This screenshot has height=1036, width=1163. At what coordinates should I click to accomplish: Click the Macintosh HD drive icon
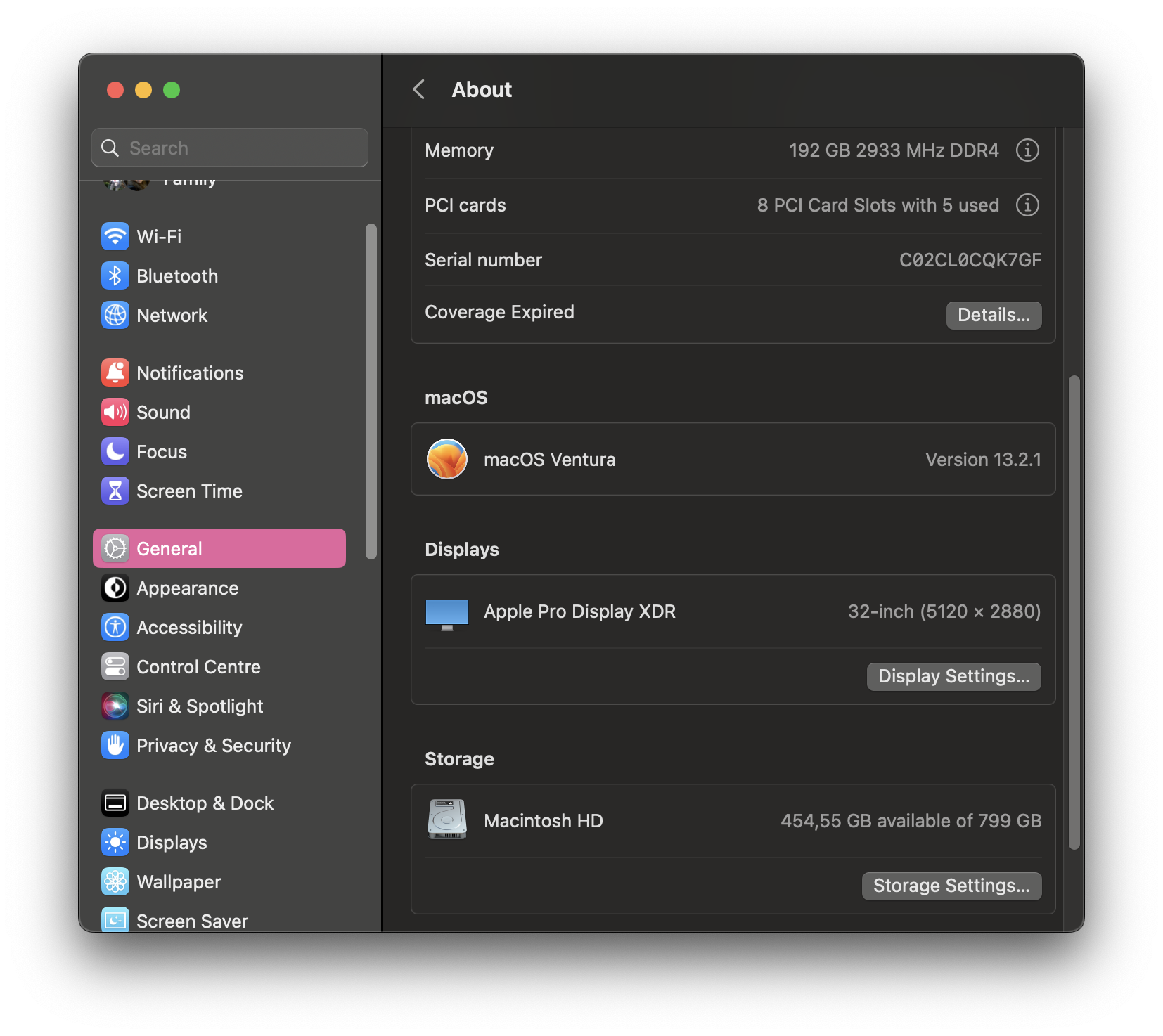point(447,820)
